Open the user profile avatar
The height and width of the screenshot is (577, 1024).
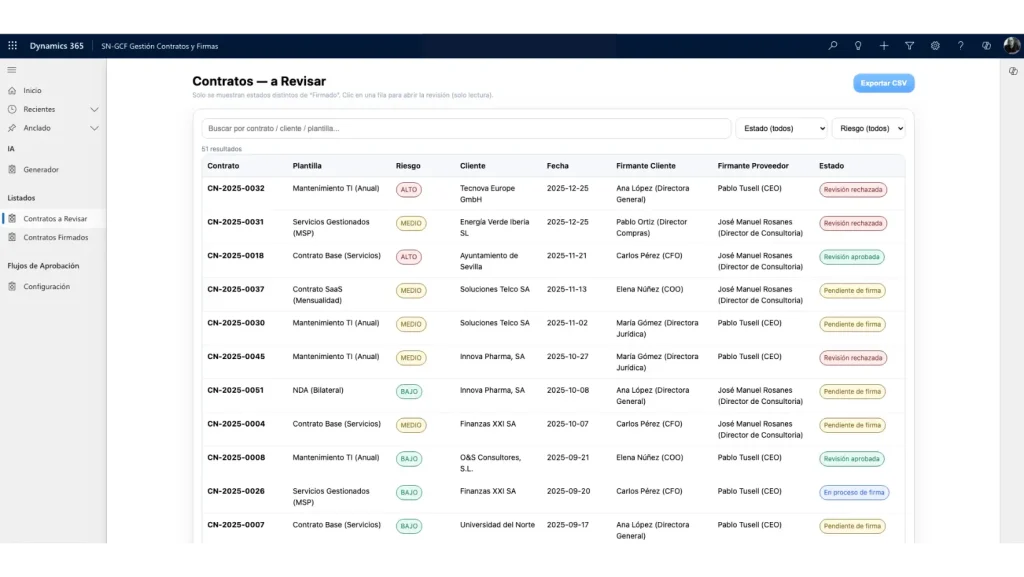(1011, 45)
